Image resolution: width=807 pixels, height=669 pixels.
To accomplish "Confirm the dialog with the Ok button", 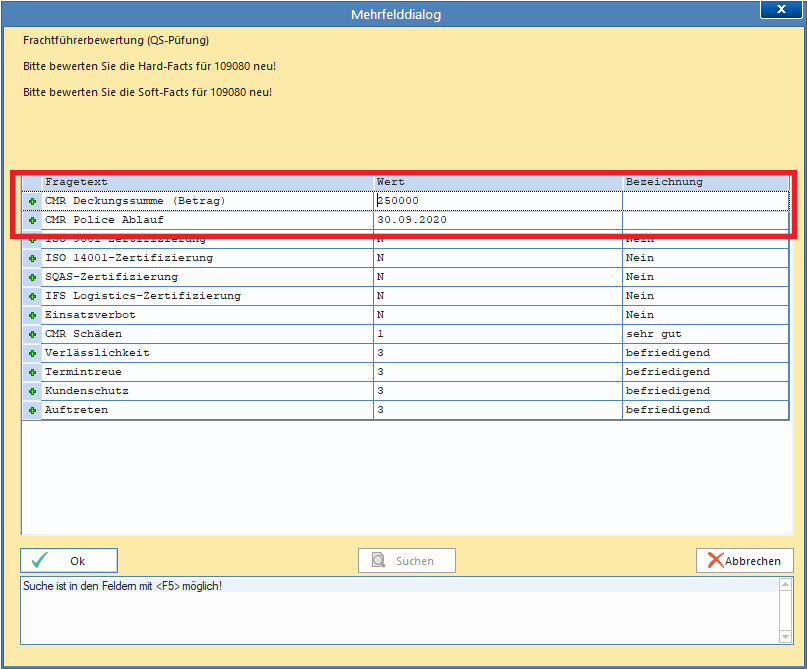I will 69,560.
